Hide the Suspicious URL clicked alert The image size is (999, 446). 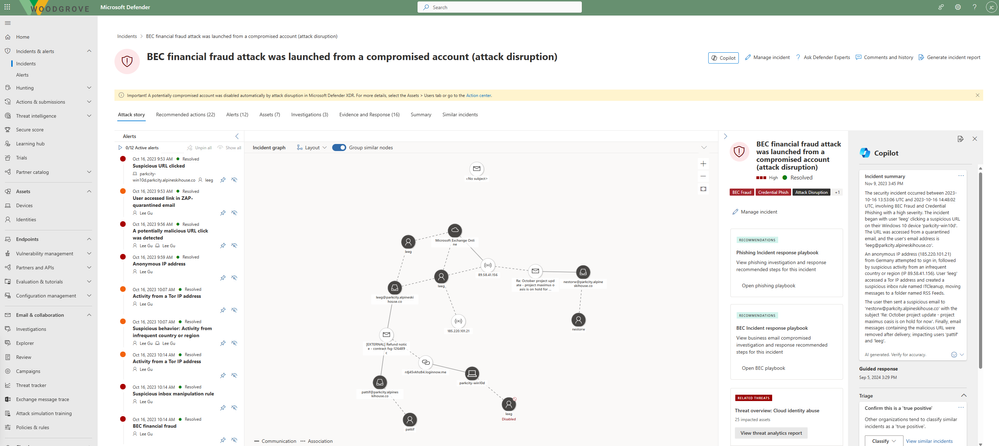click(234, 180)
